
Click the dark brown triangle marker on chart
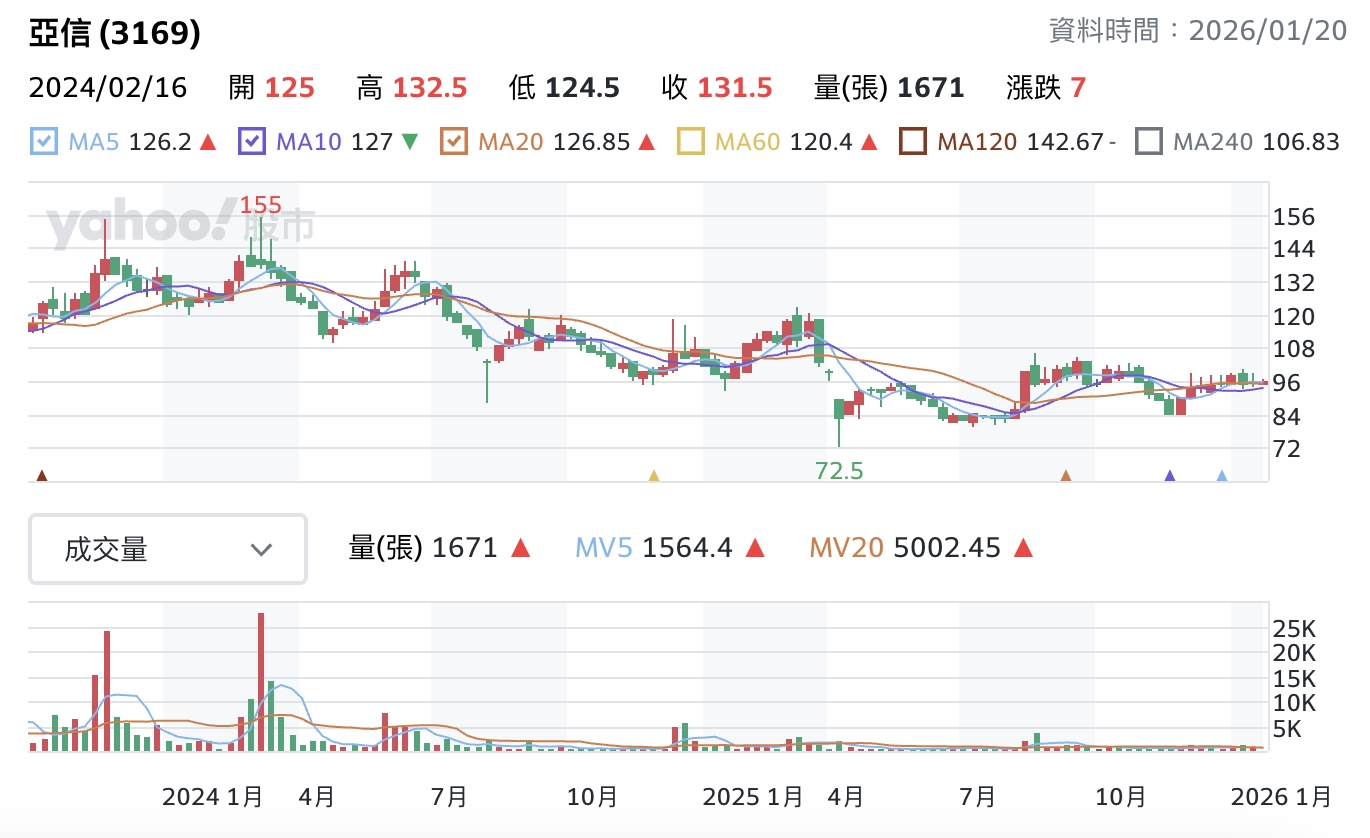pyautogui.click(x=41, y=476)
